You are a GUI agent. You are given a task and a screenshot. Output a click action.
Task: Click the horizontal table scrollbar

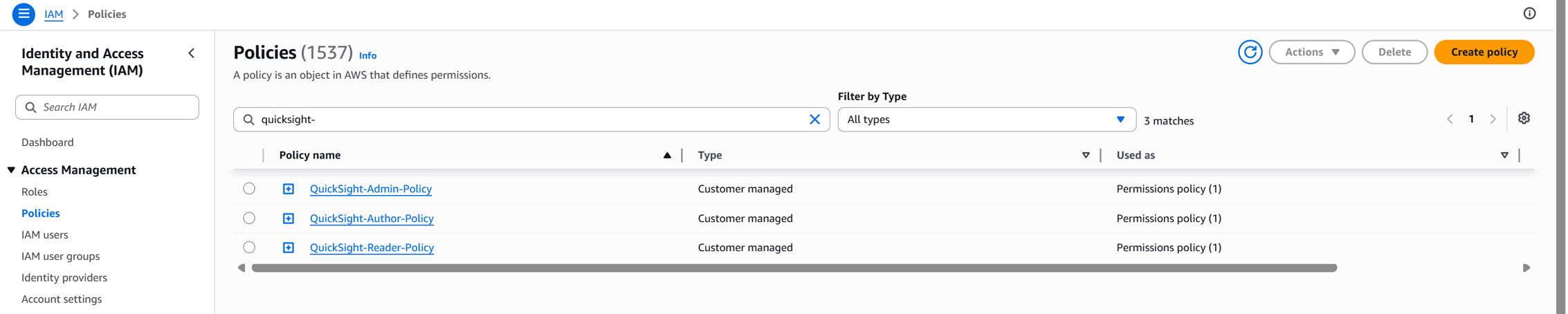[794, 268]
